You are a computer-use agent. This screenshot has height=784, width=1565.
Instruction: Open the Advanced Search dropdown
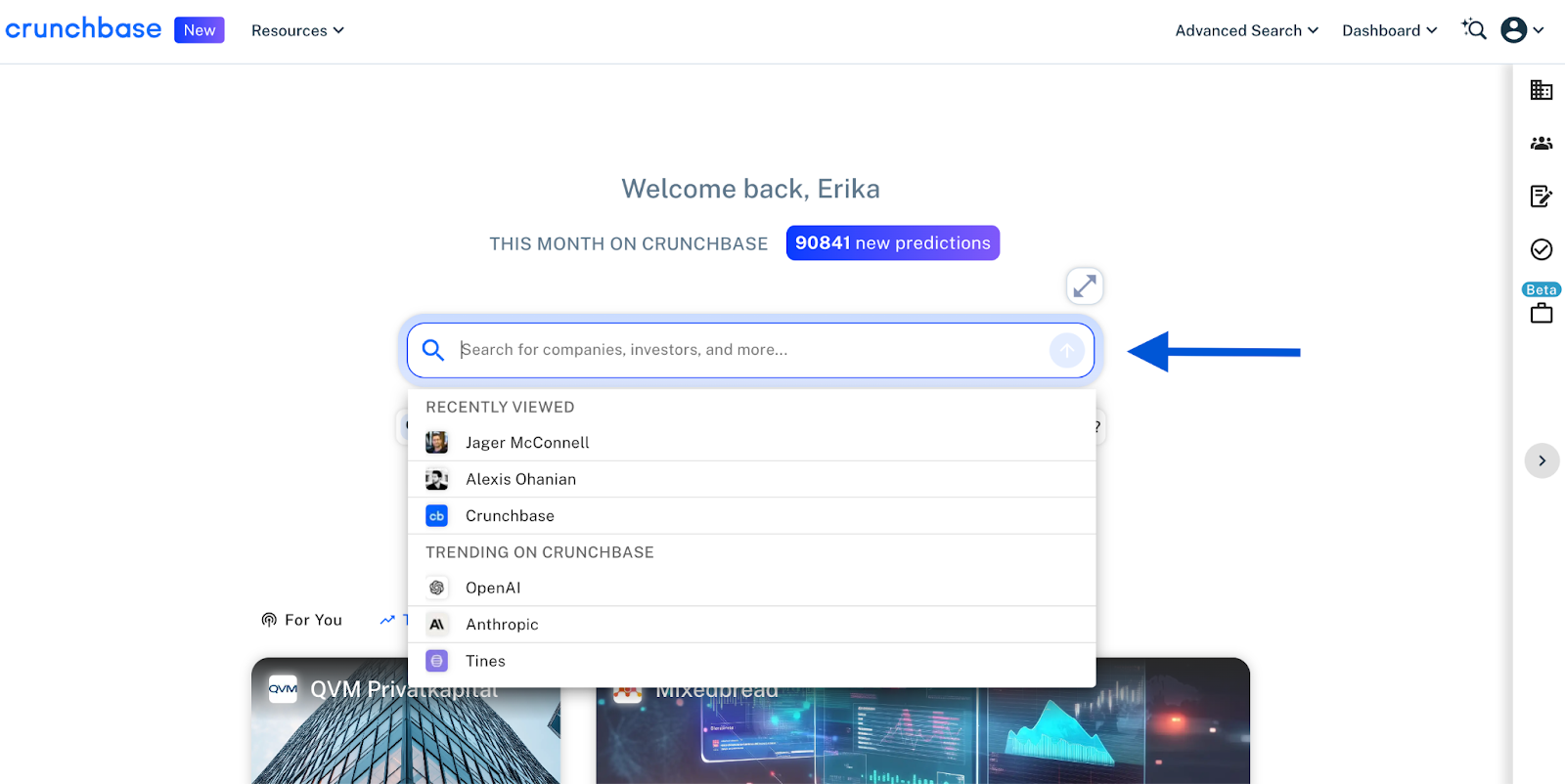pyautogui.click(x=1247, y=30)
